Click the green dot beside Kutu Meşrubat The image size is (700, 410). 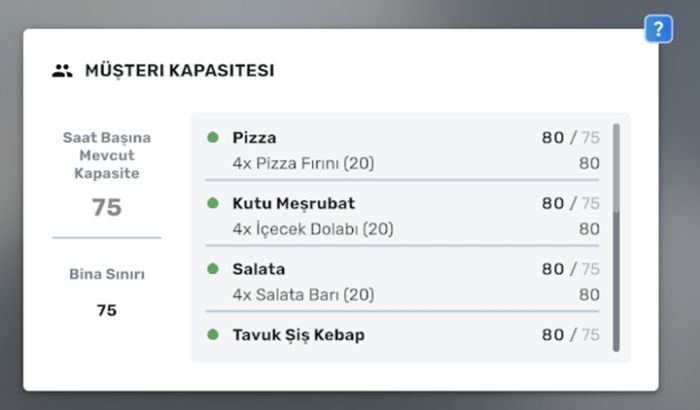click(212, 203)
